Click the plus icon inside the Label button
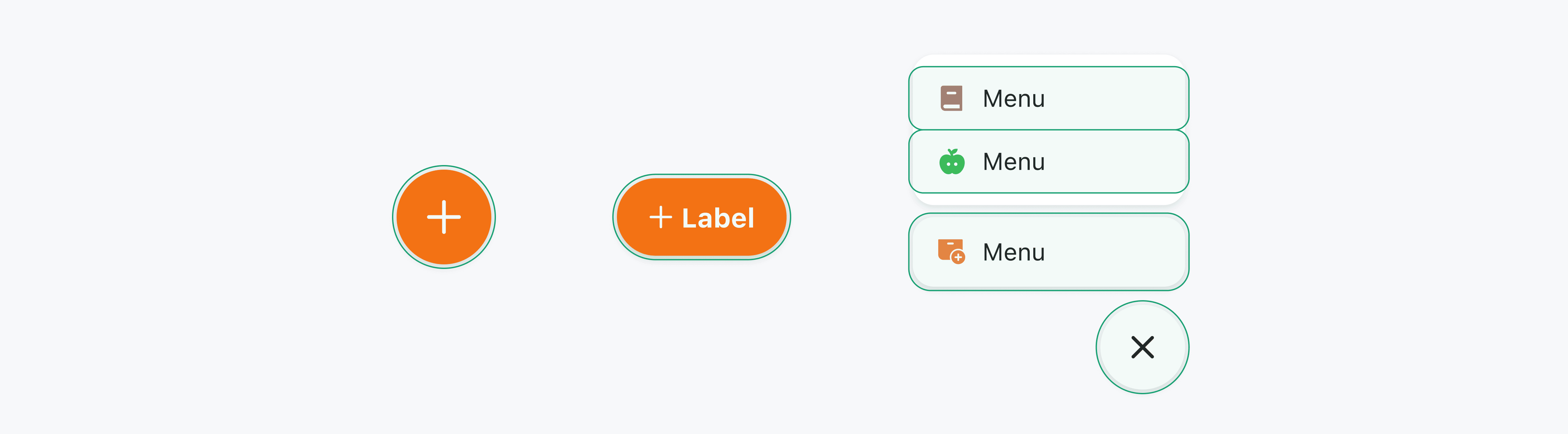The width and height of the screenshot is (1568, 434). click(x=660, y=217)
